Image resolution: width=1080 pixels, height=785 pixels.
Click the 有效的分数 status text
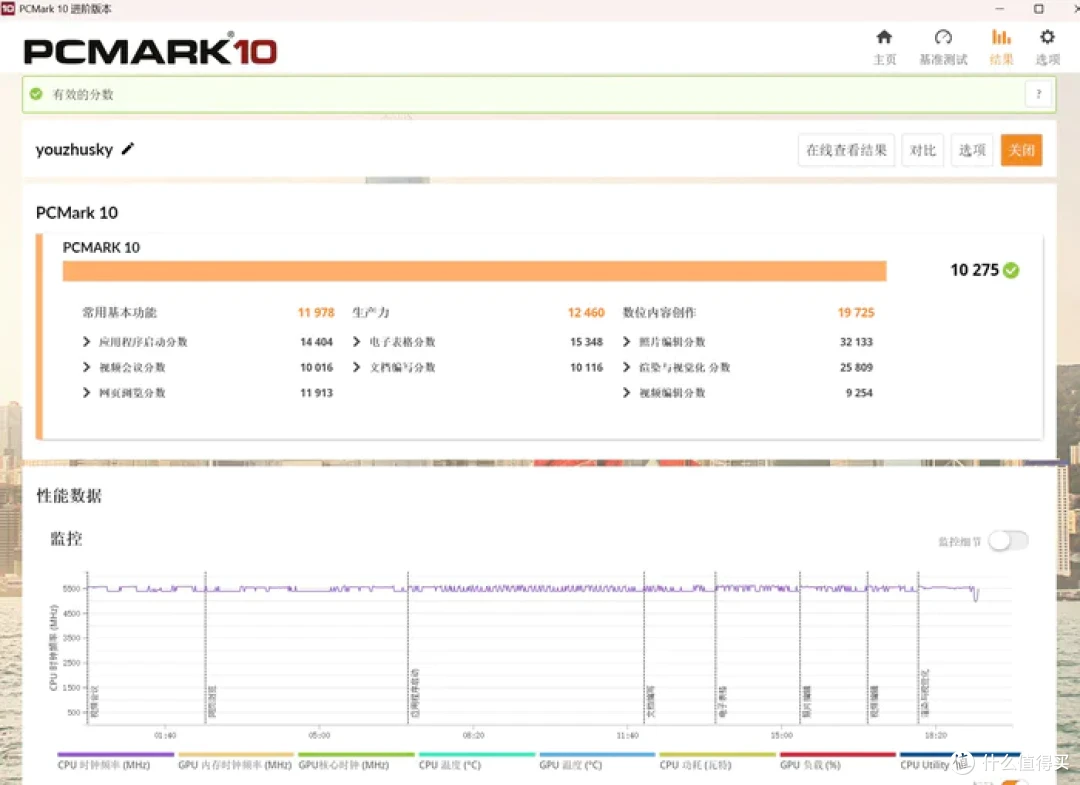click(83, 94)
